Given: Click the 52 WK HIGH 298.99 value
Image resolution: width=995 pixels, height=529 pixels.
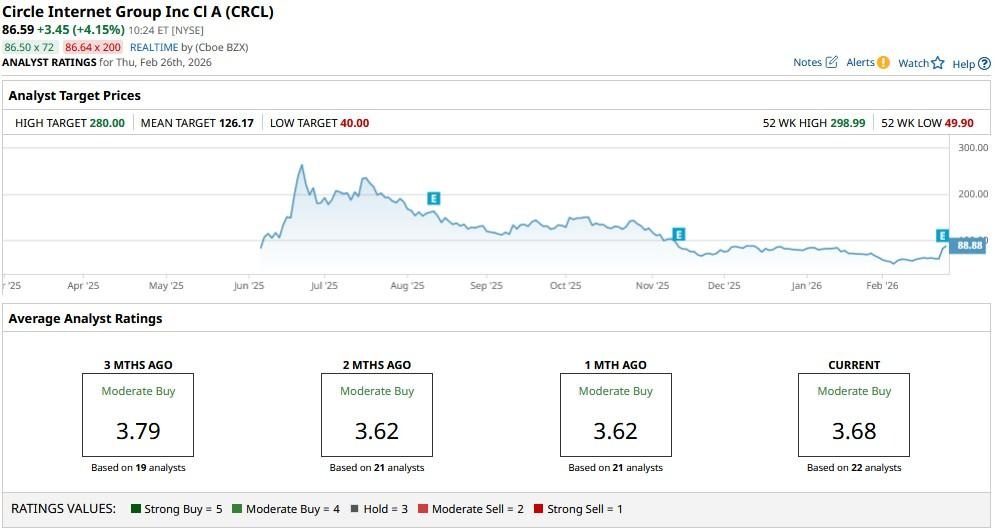Looking at the screenshot, I should 848,123.
